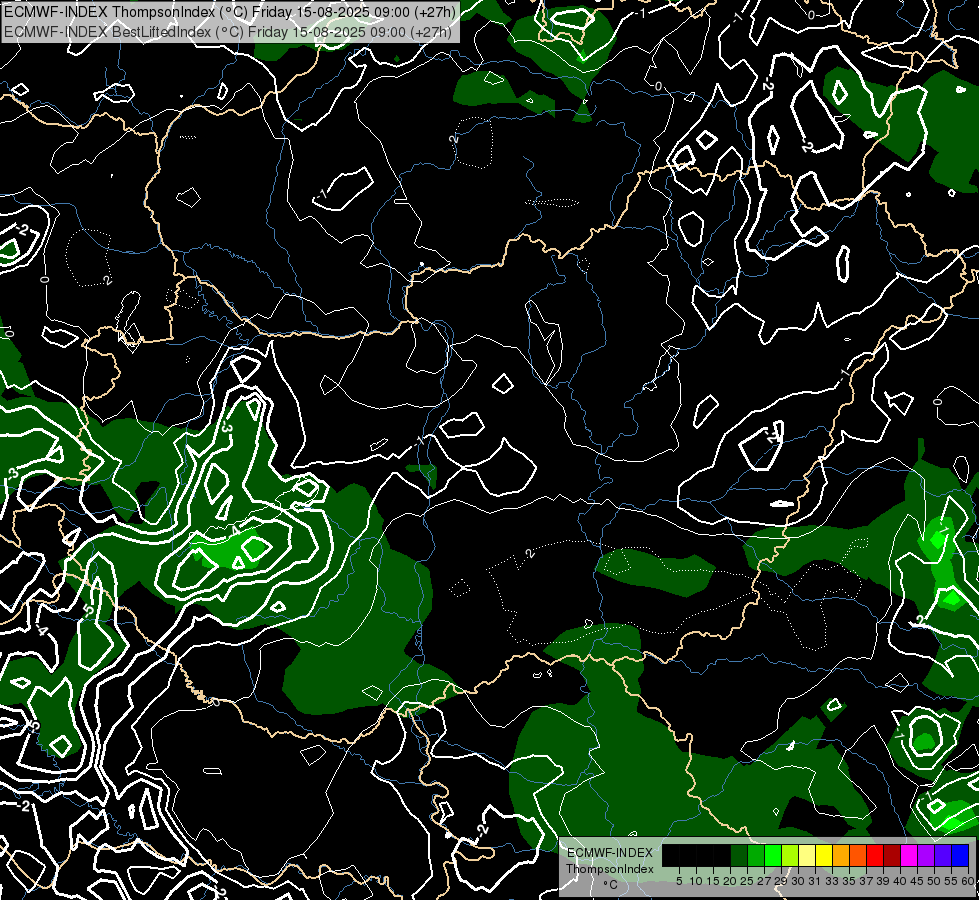Click the BestLiftedIndex title line at top
979x900 pixels.
pyautogui.click(x=227, y=31)
